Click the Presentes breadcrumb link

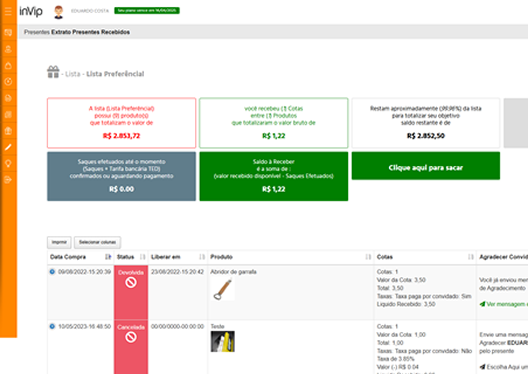click(x=37, y=32)
